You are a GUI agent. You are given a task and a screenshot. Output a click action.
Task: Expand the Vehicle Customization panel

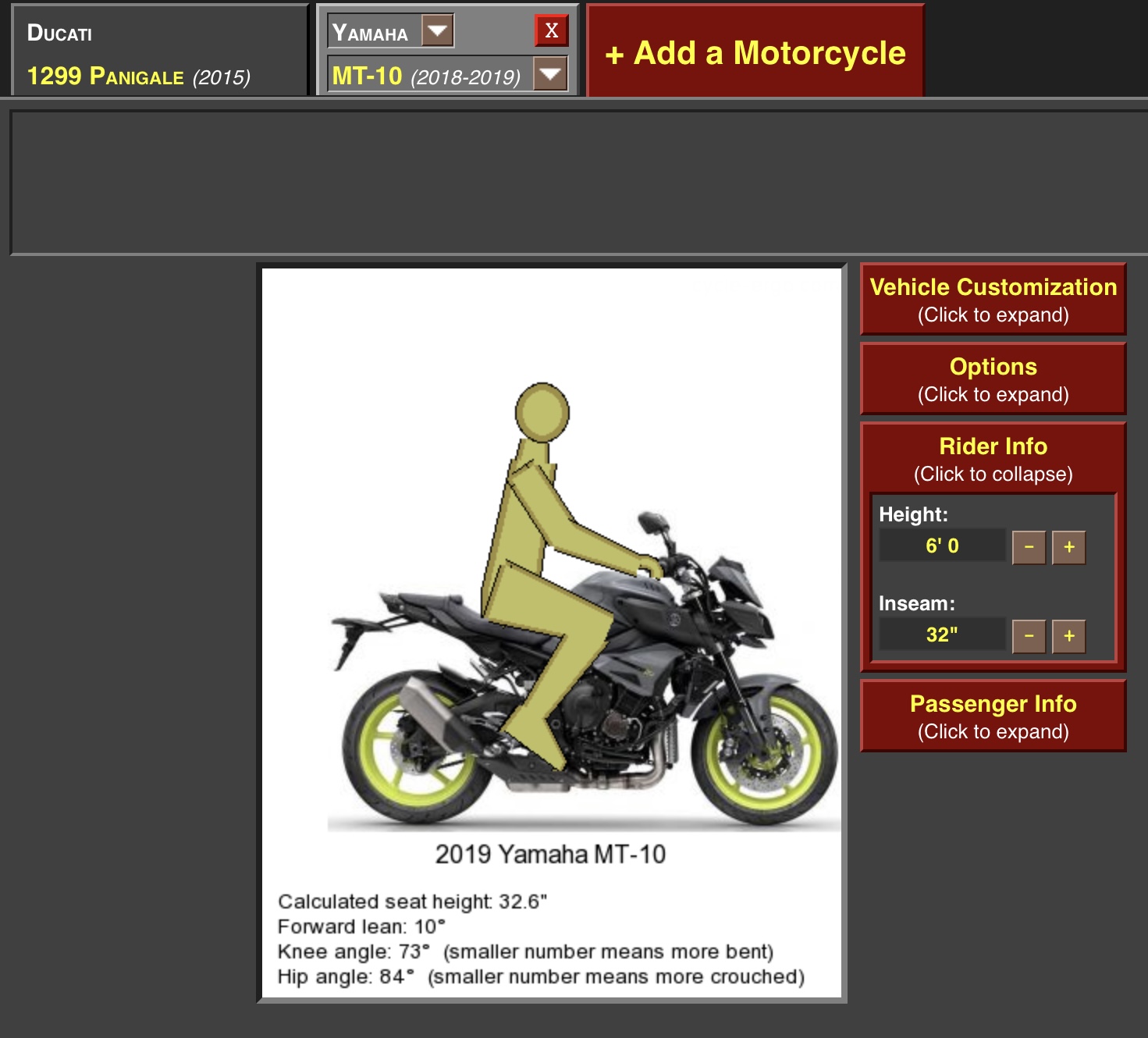tap(993, 300)
